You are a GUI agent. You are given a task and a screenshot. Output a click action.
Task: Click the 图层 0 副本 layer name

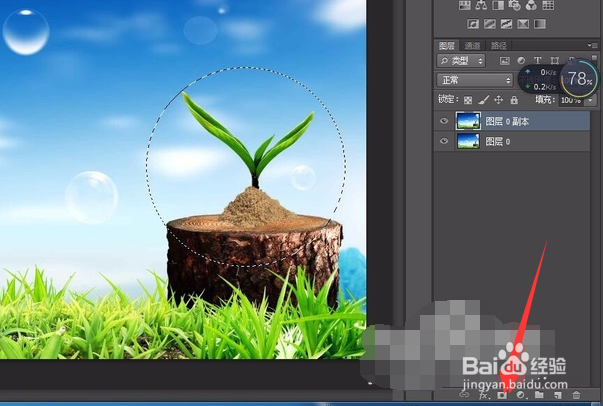(x=507, y=121)
